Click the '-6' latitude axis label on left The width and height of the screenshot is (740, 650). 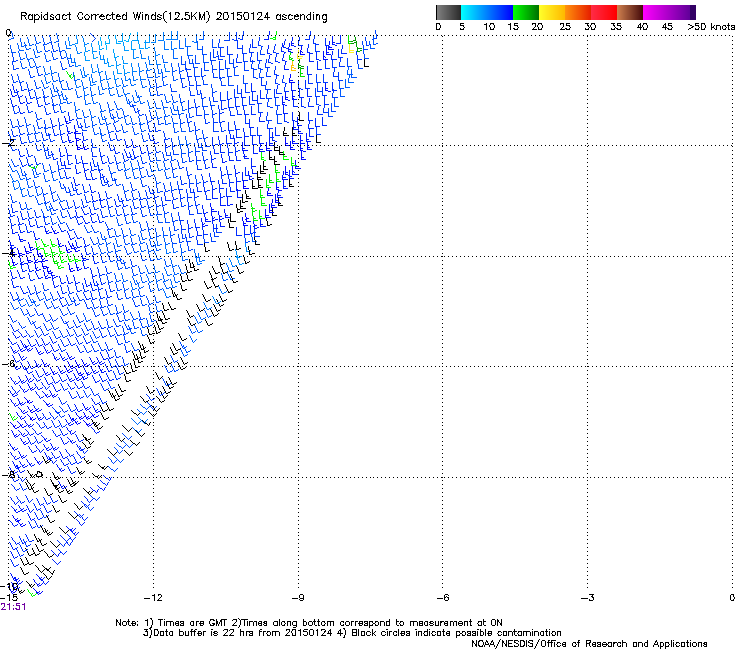(8, 364)
